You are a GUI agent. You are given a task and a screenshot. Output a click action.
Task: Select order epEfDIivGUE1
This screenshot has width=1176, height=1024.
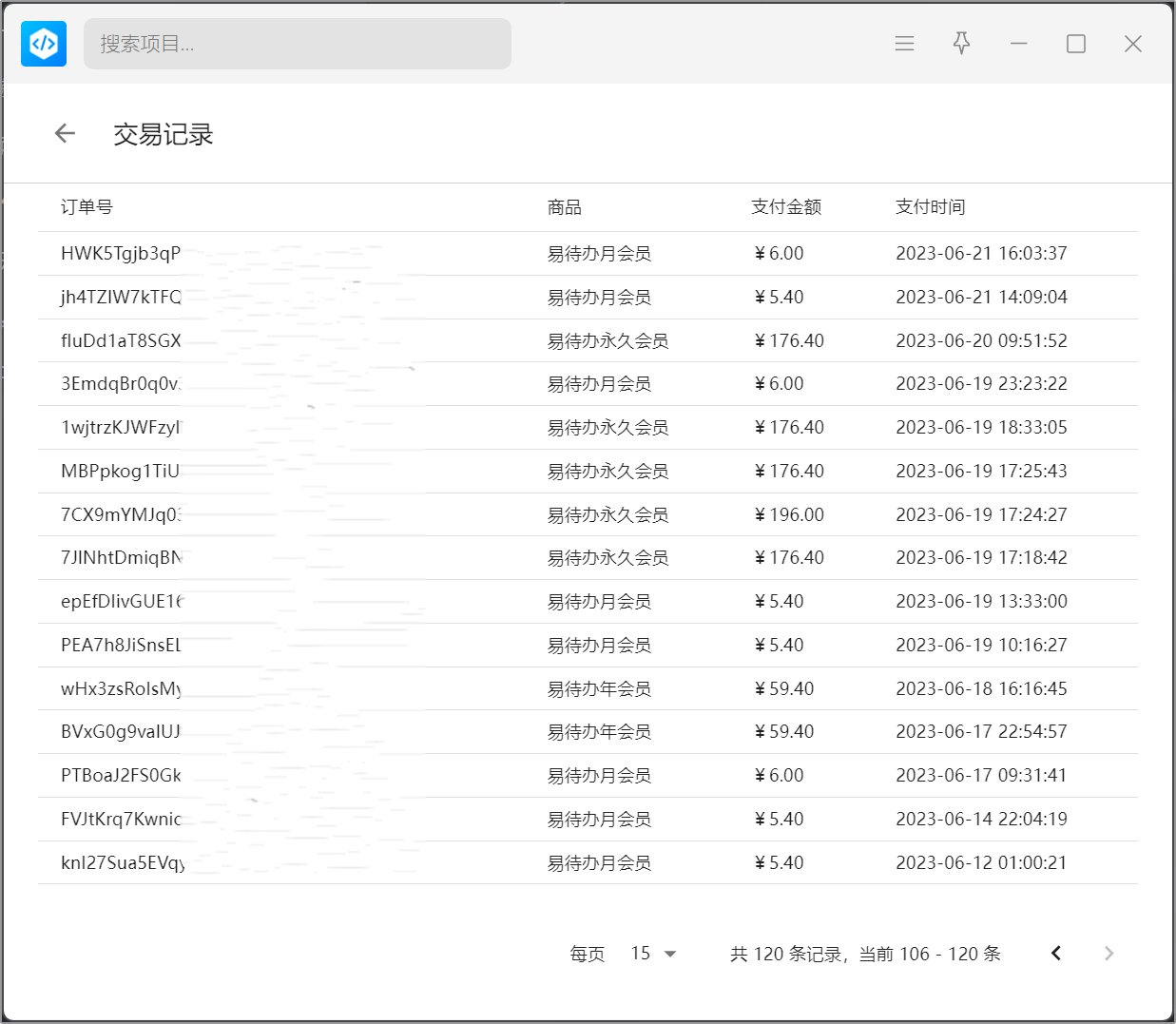[121, 602]
